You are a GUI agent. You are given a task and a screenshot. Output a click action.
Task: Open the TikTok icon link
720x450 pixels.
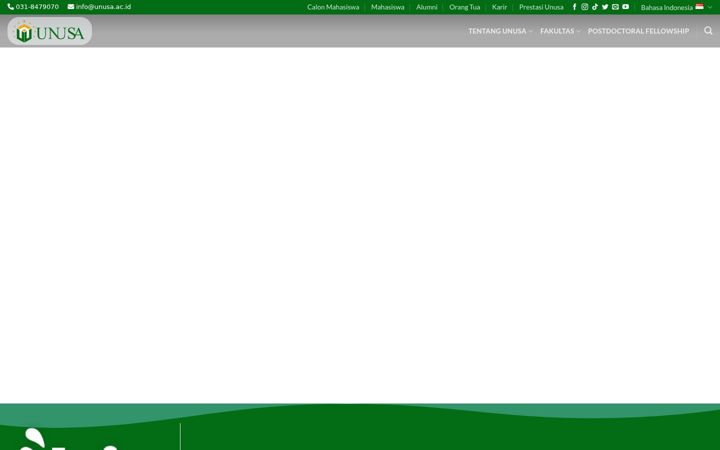coord(595,7)
